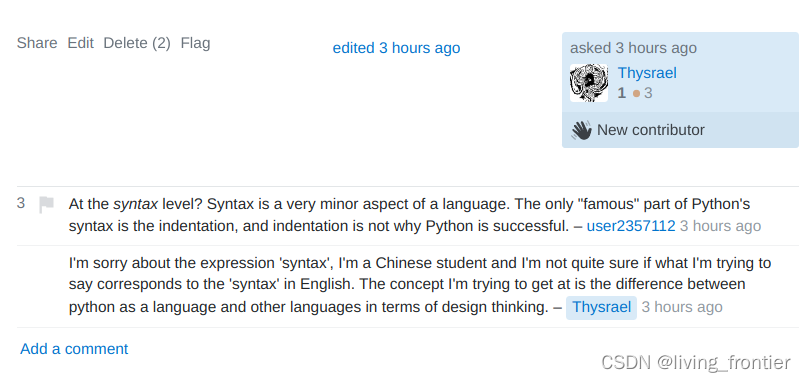806x382 pixels.
Task: Click the Edit link
Action: tap(81, 43)
